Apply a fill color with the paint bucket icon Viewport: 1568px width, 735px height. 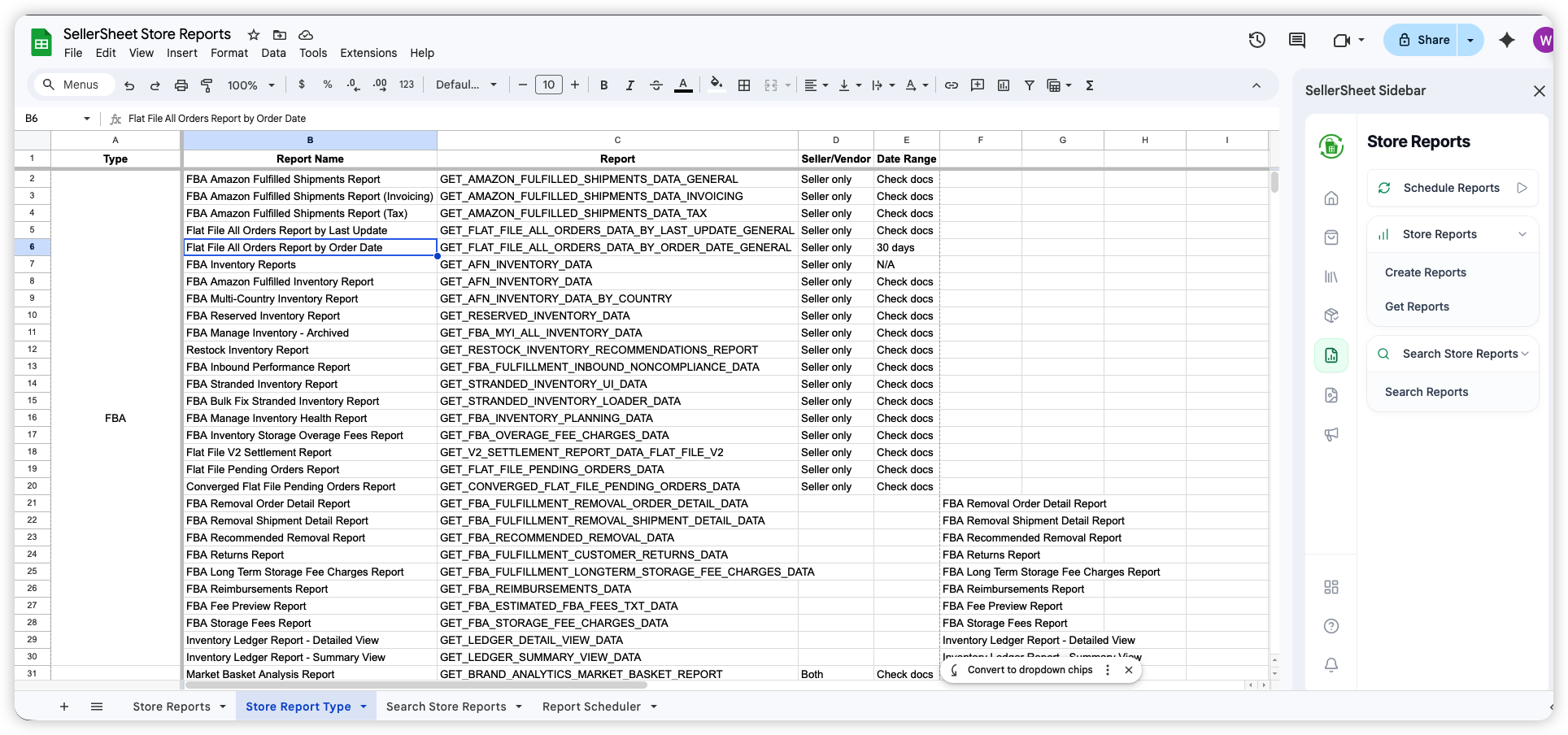click(716, 85)
